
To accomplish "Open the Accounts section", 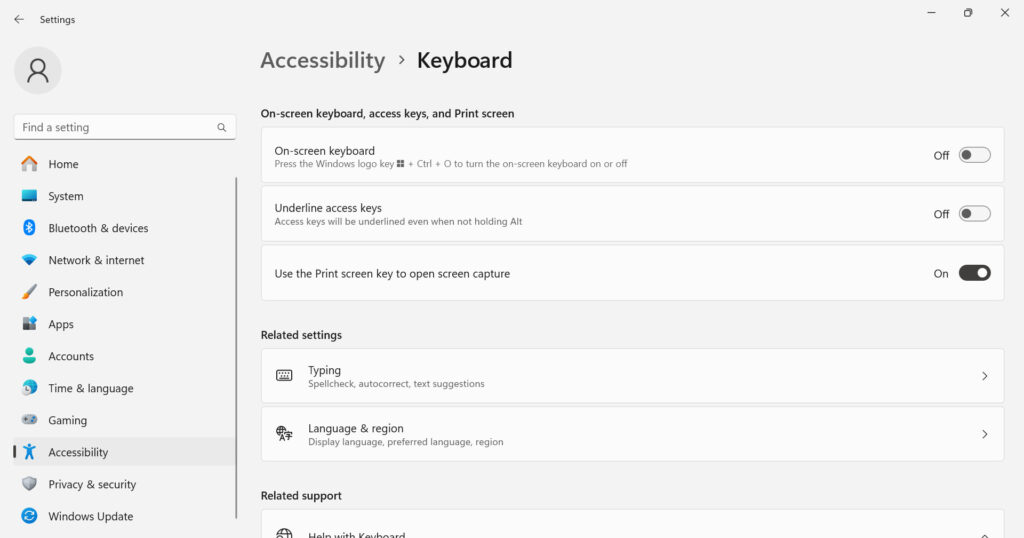I will 71,356.
